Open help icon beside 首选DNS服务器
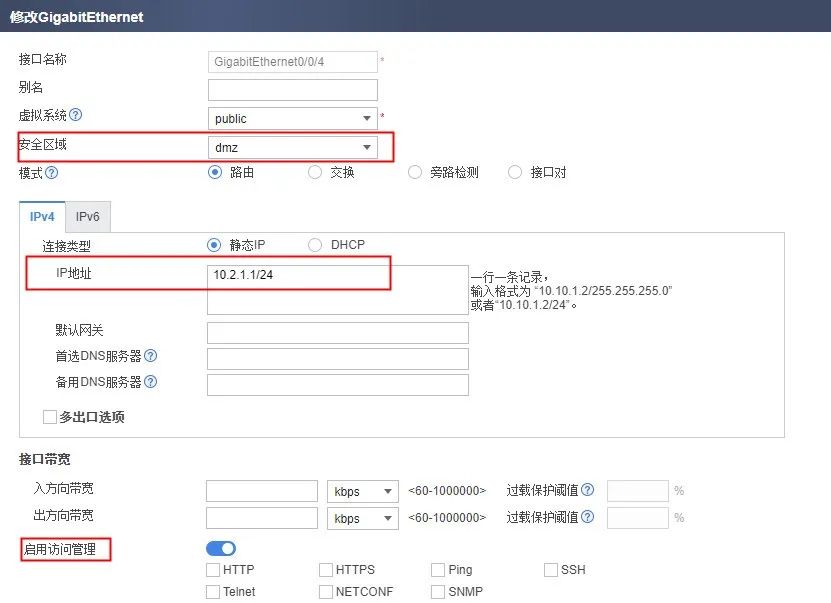 point(151,356)
